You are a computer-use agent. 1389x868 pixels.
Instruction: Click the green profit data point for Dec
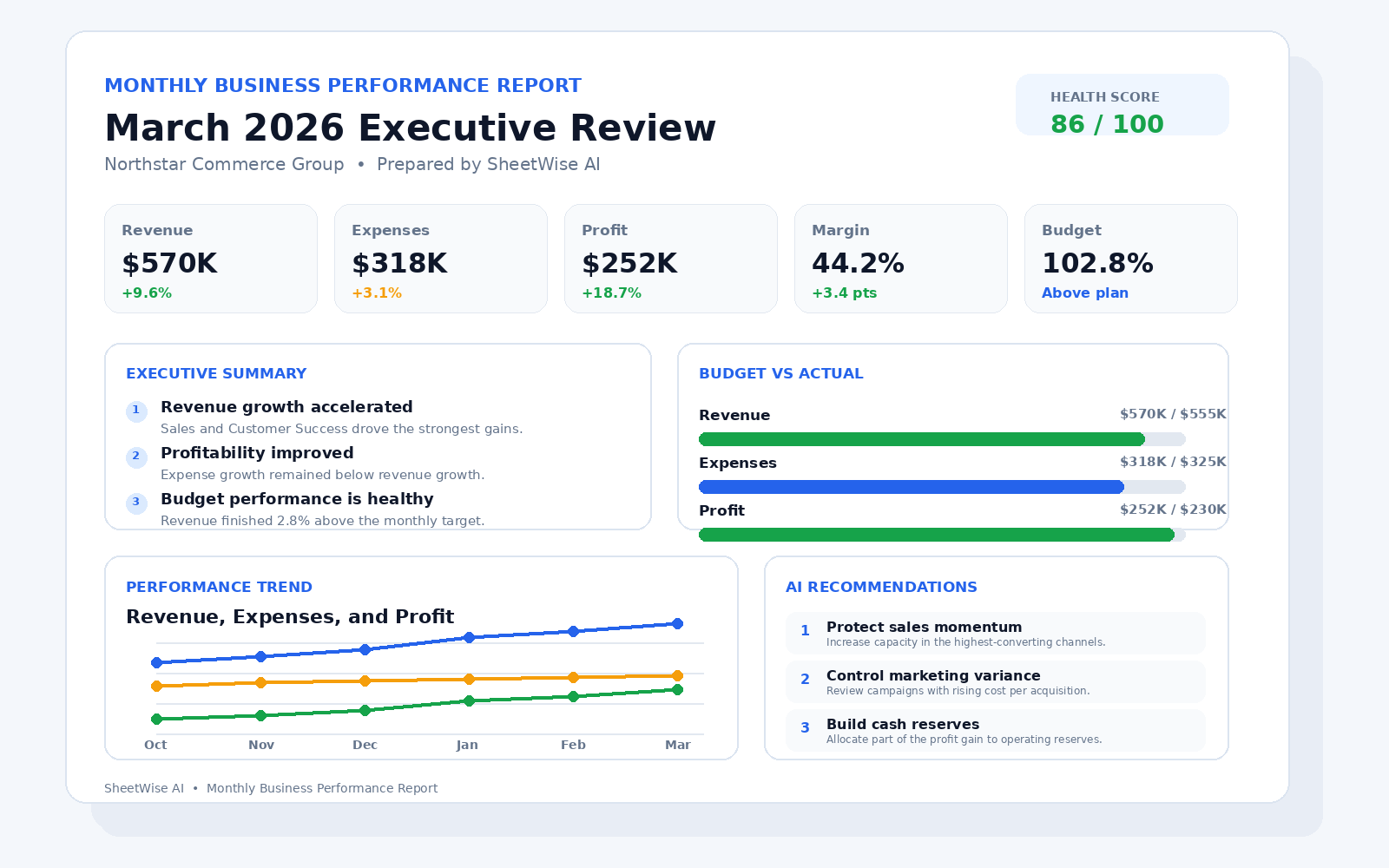365,710
